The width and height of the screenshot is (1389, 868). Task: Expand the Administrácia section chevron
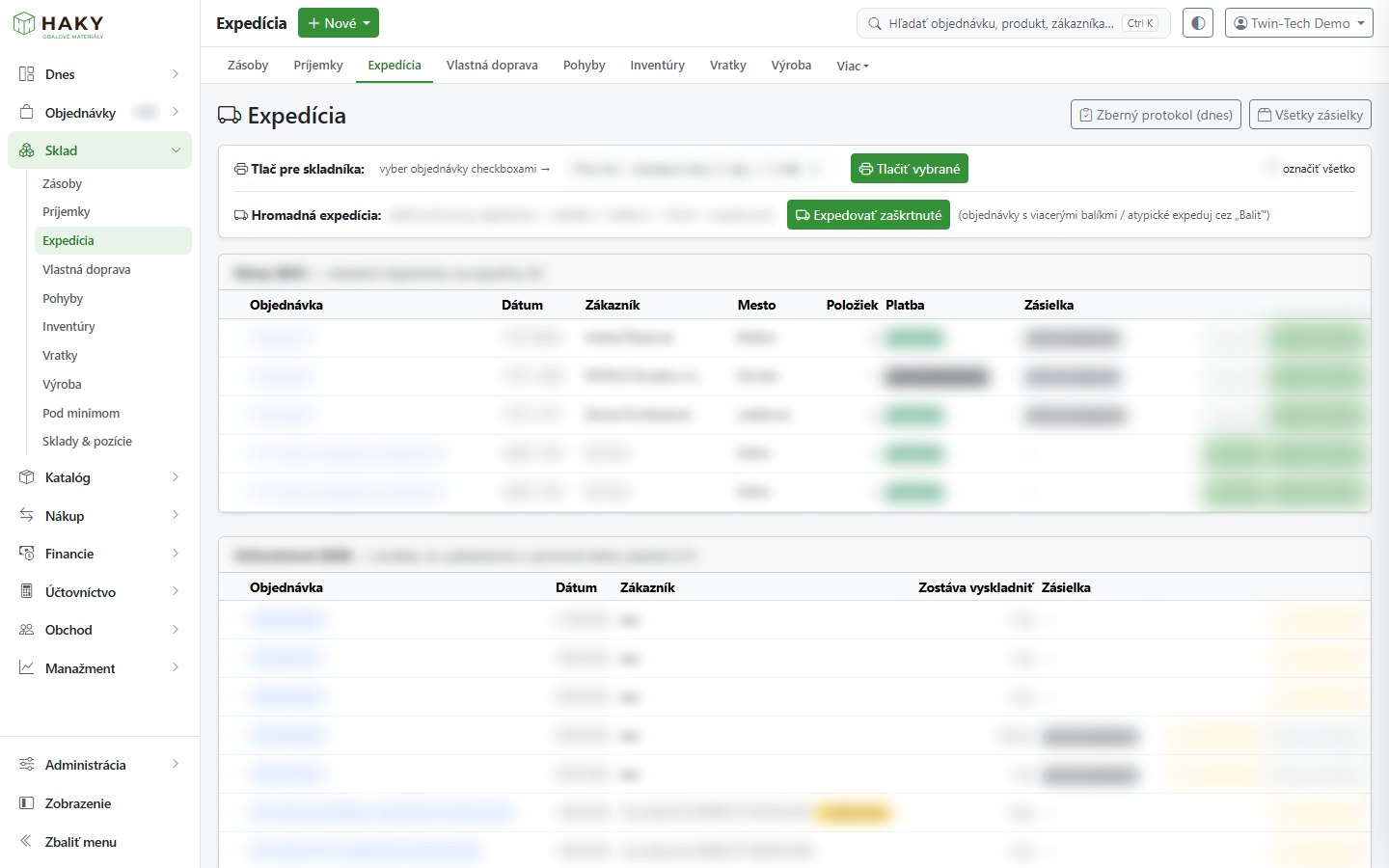(176, 764)
